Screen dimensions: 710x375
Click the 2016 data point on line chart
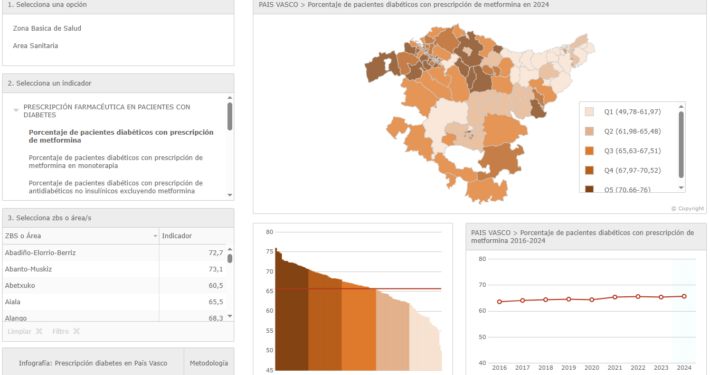pyautogui.click(x=499, y=302)
